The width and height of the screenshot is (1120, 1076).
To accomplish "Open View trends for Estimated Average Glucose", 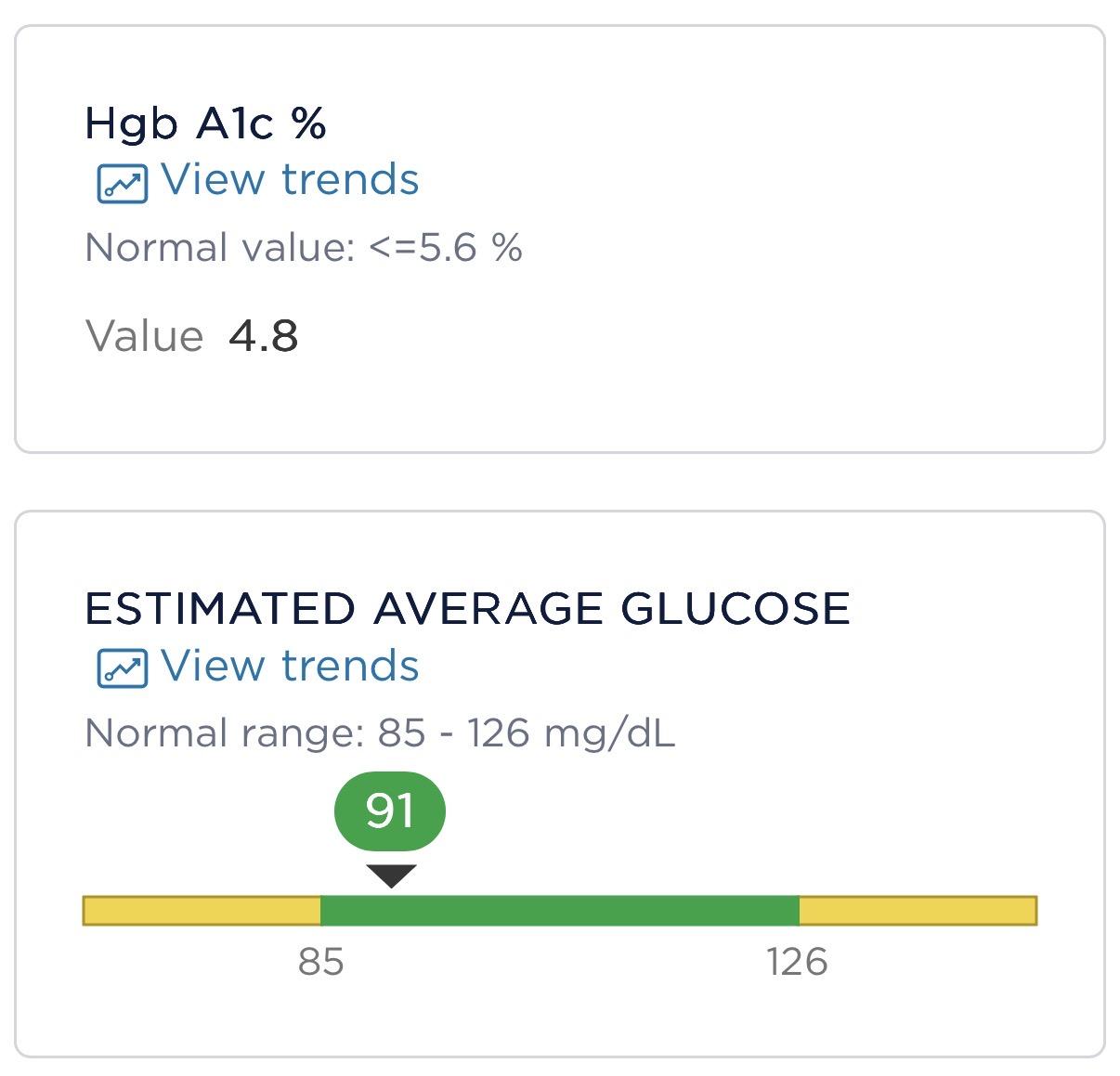I will click(289, 666).
